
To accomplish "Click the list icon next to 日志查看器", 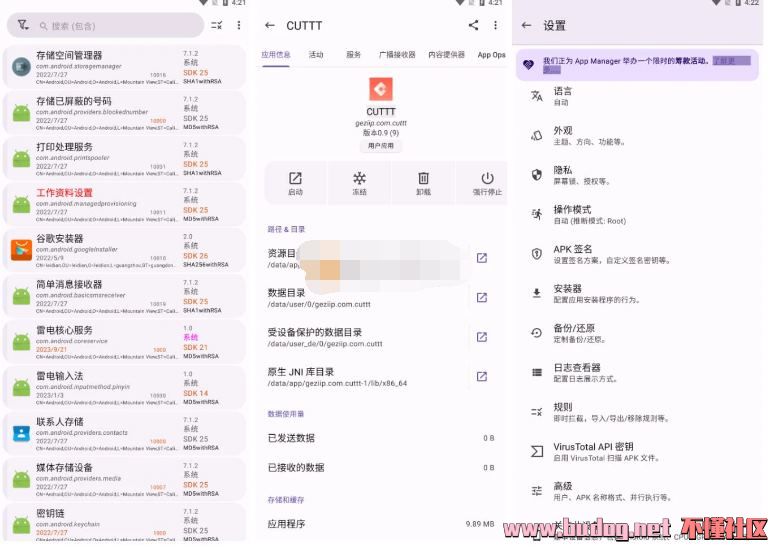I will (x=537, y=373).
